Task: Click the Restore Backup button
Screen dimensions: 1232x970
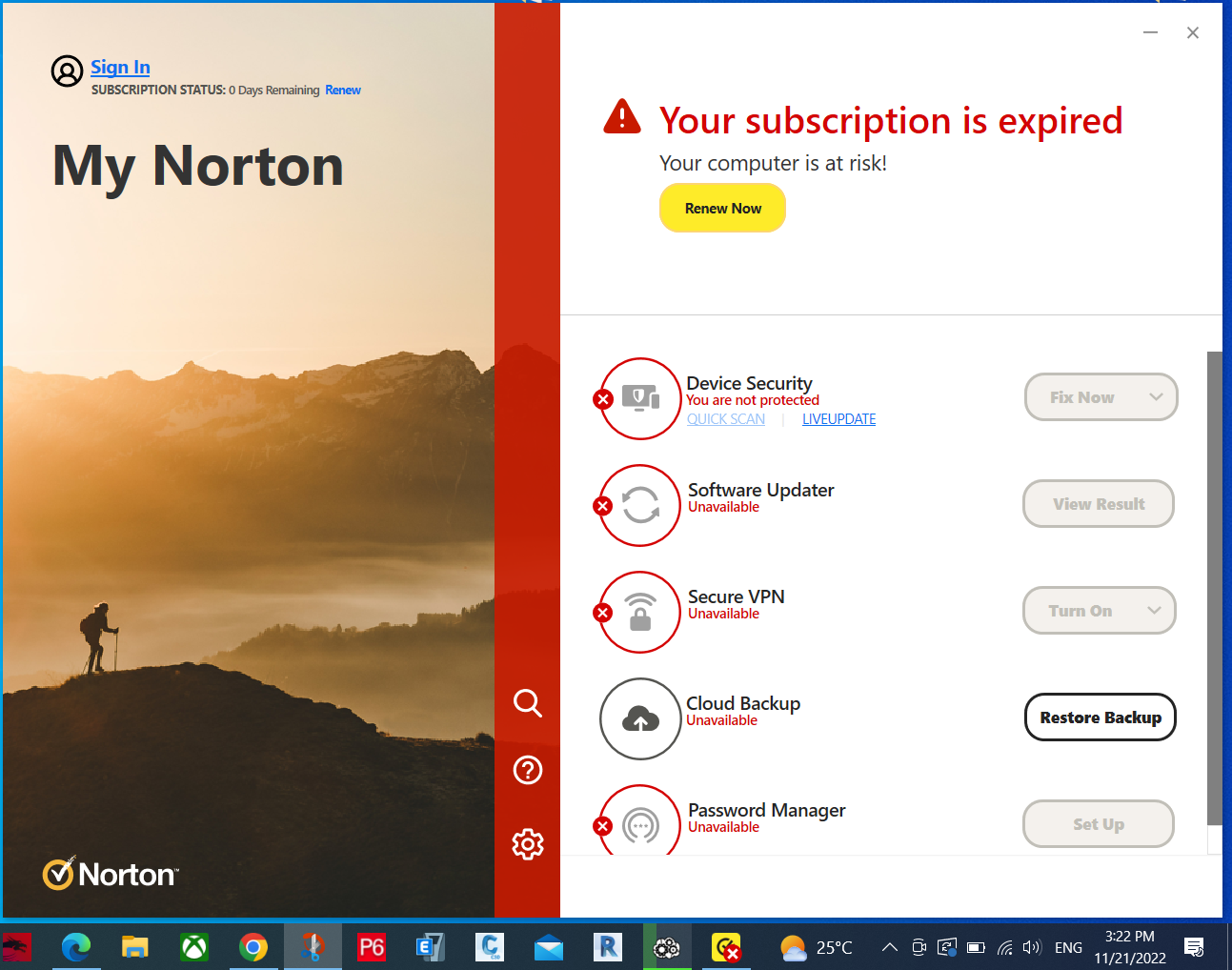Action: 1101,717
